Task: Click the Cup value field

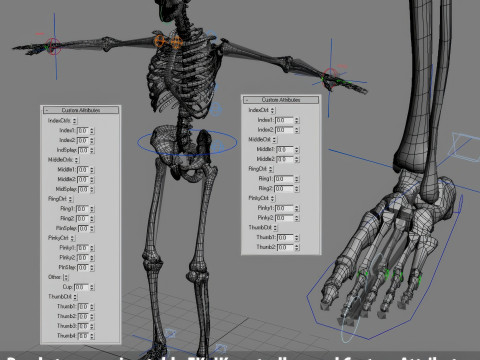Action: coord(81,287)
